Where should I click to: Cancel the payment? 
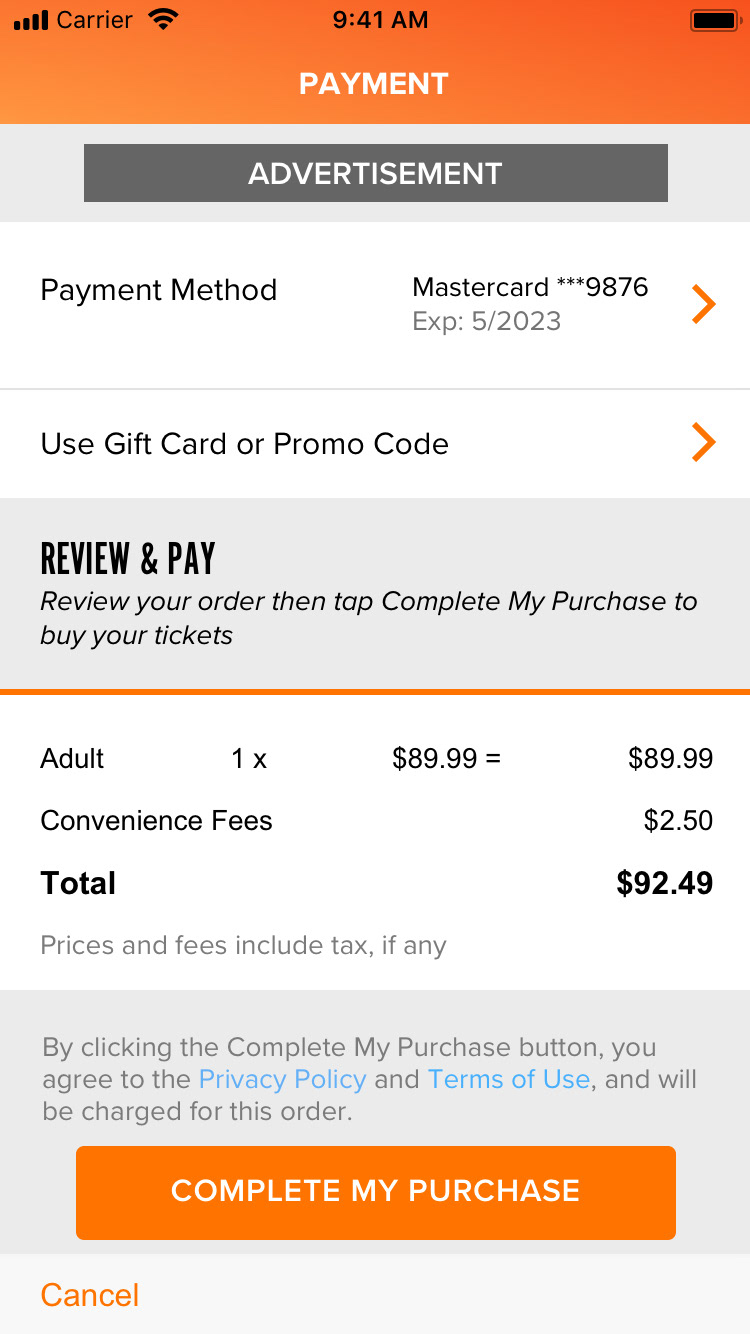click(x=90, y=1295)
